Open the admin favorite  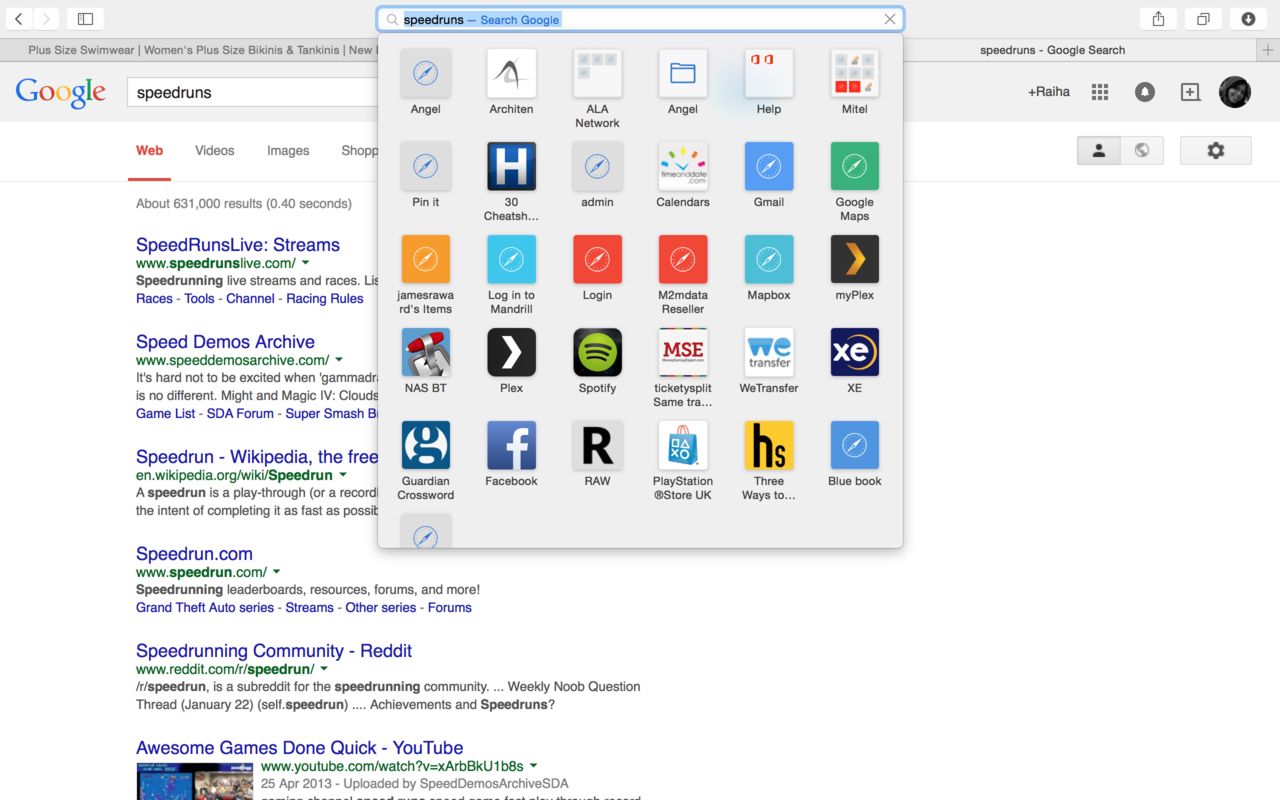point(597,166)
